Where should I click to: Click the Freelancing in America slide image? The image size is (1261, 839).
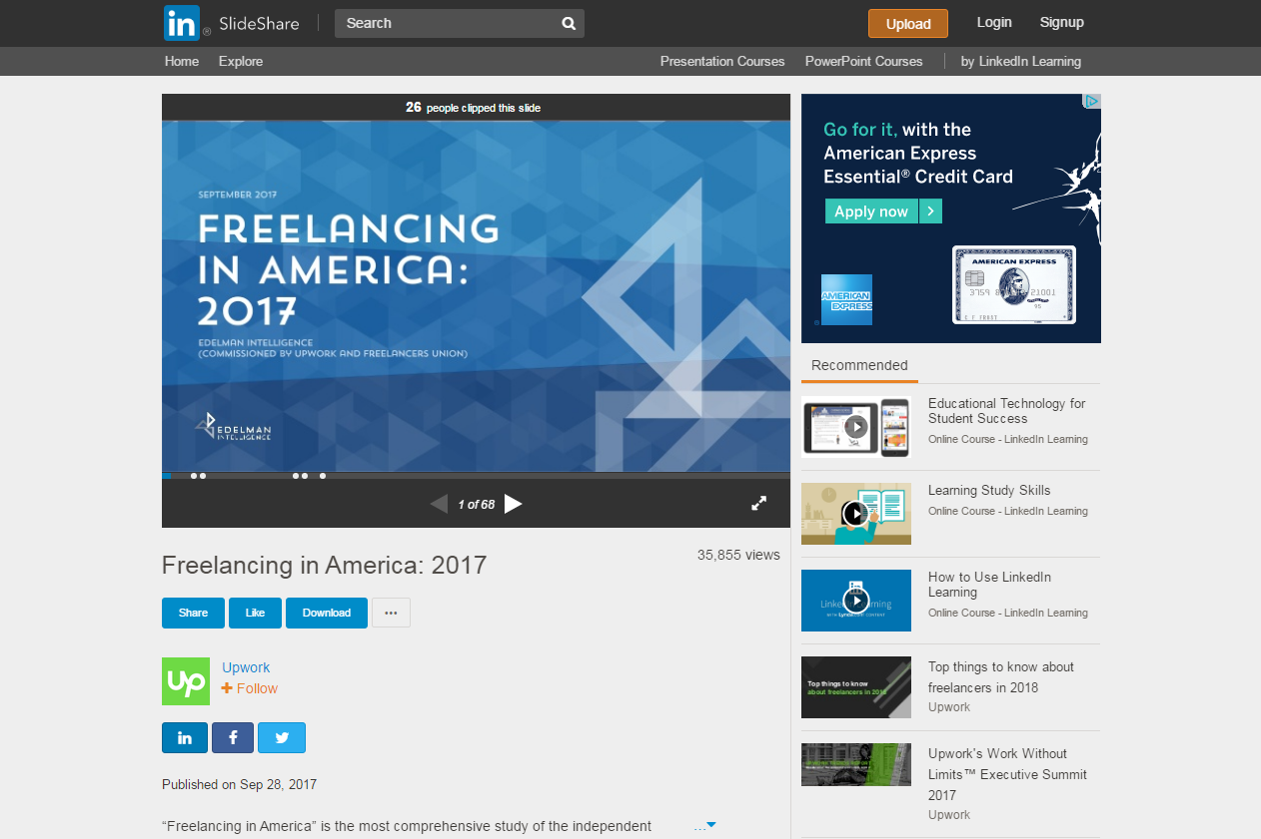point(476,296)
